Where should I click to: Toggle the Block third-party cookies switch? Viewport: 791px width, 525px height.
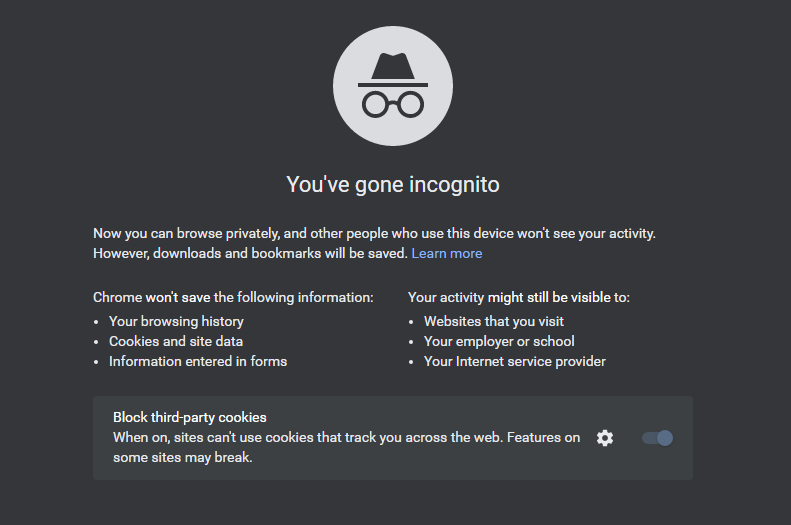coord(657,438)
